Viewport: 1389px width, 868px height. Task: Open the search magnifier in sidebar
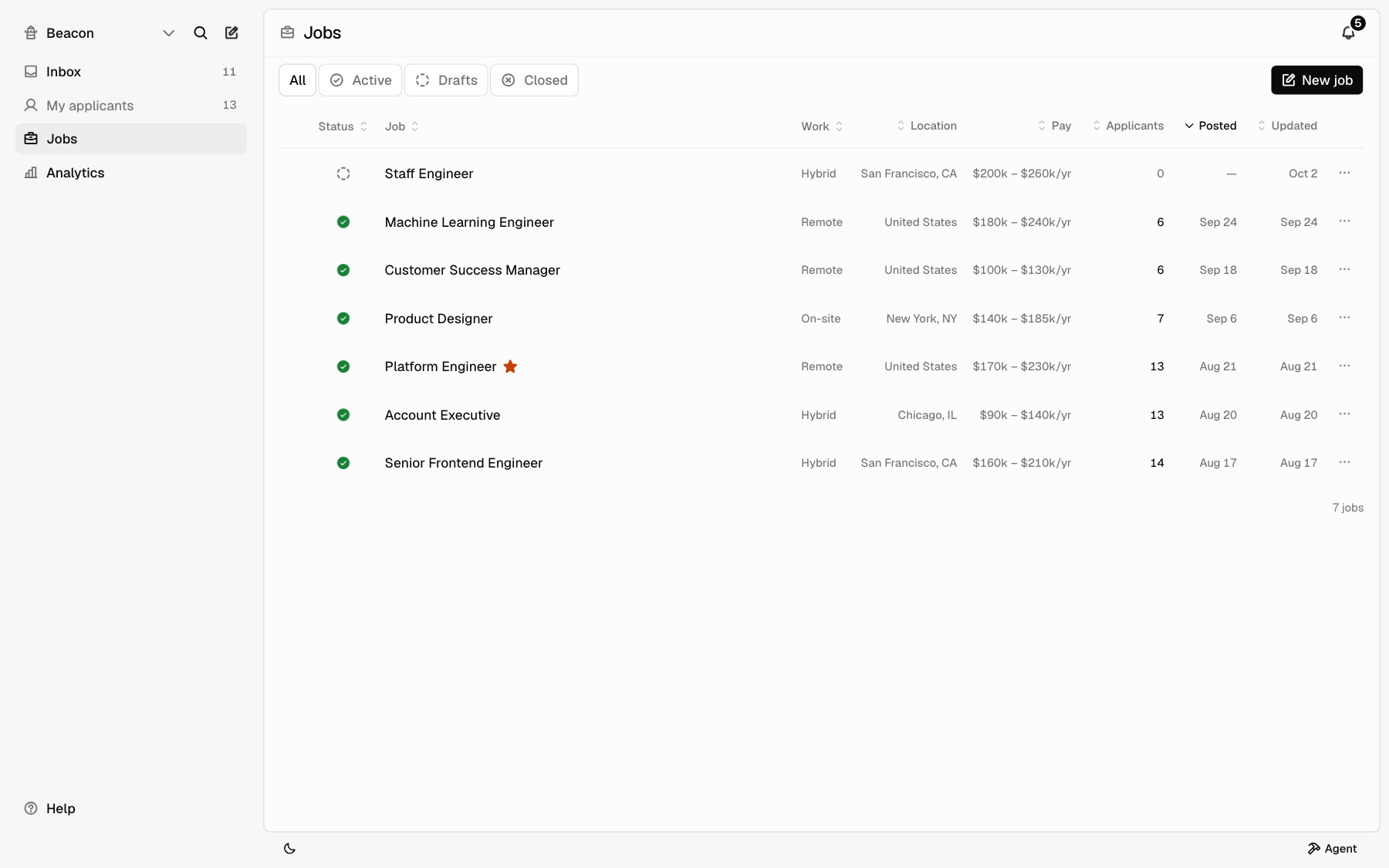[201, 32]
